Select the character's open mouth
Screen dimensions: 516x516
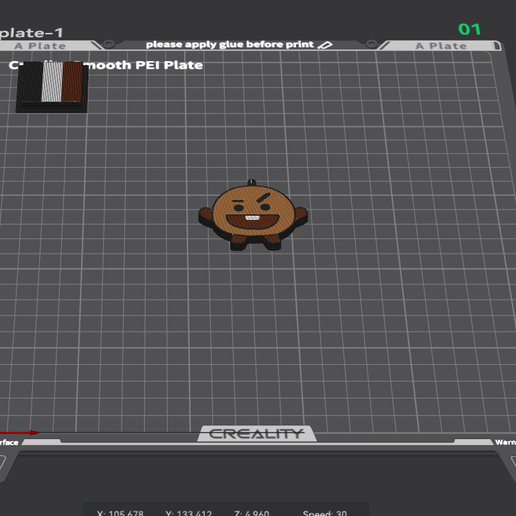[x=253, y=221]
